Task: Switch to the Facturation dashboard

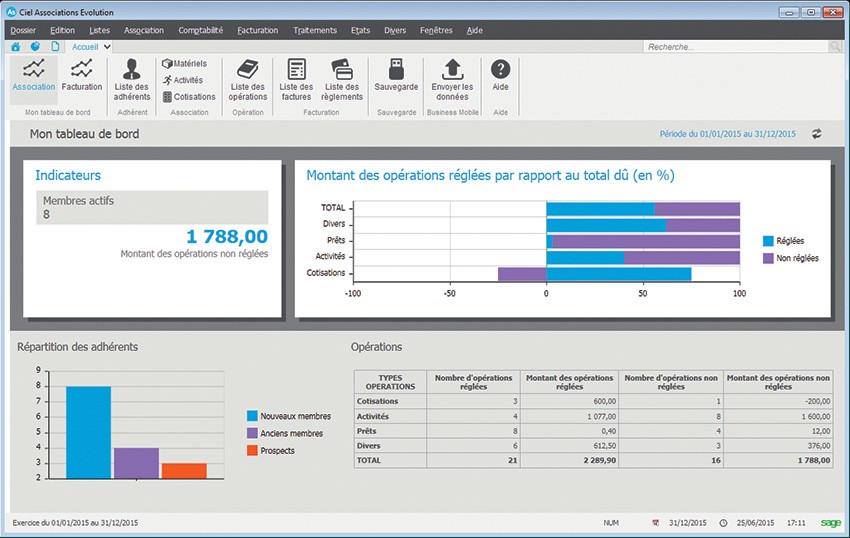Action: 82,74
